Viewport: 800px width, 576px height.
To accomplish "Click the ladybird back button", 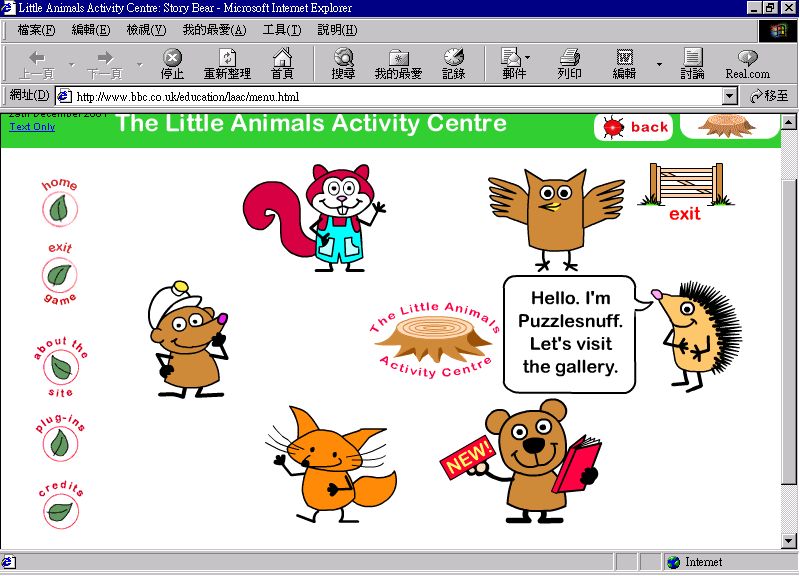I will tap(634, 127).
